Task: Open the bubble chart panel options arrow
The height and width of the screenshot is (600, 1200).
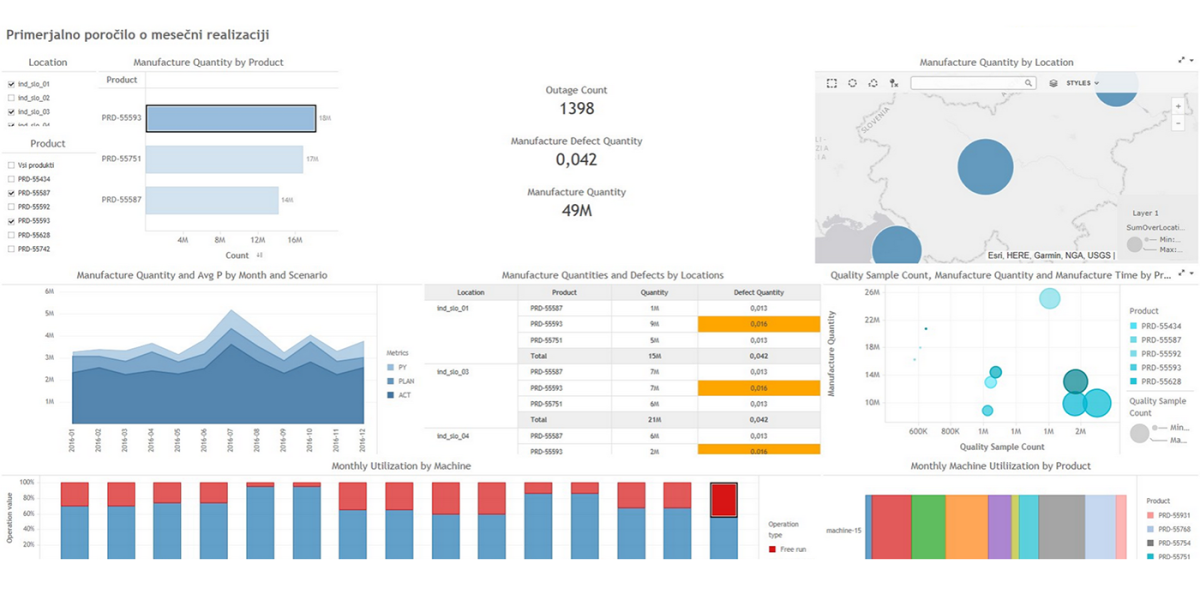Action: 1191,273
